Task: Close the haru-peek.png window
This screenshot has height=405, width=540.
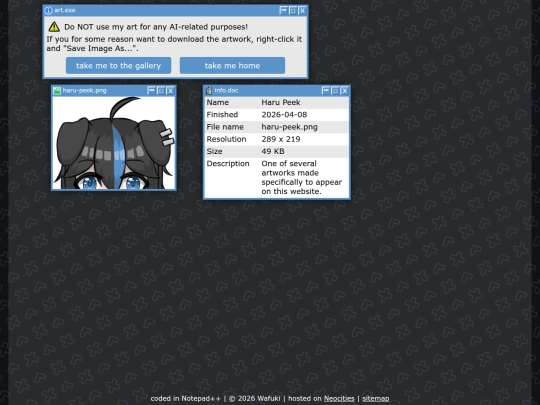Action: pos(170,91)
